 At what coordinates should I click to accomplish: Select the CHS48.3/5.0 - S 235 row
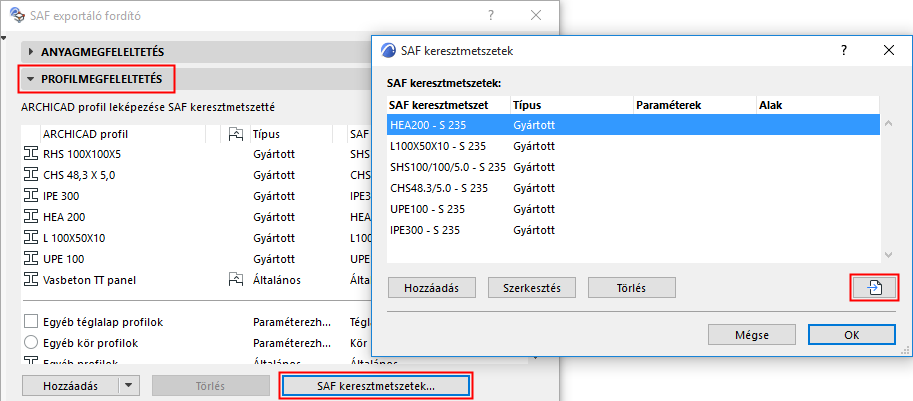(633, 188)
